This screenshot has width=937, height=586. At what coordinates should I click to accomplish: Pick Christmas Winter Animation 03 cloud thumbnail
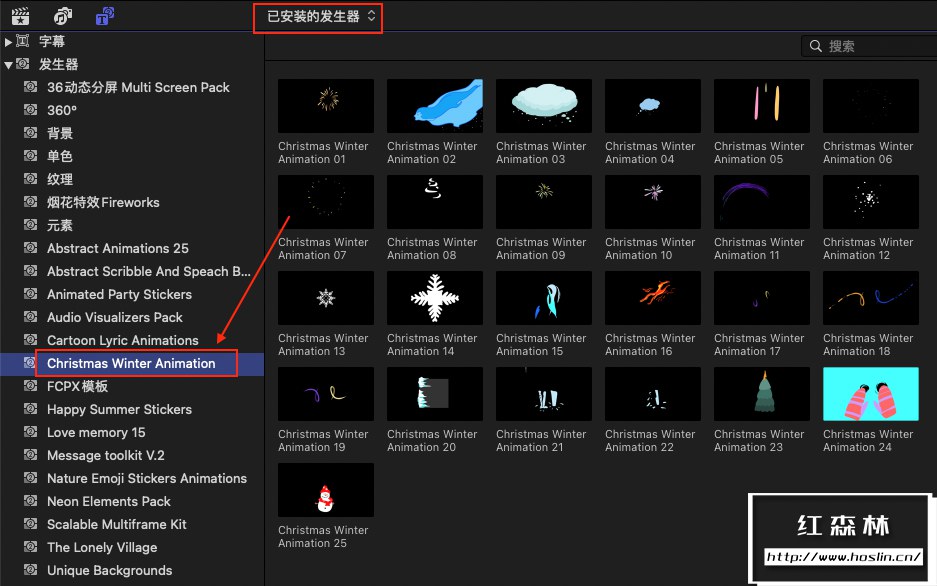tap(544, 106)
